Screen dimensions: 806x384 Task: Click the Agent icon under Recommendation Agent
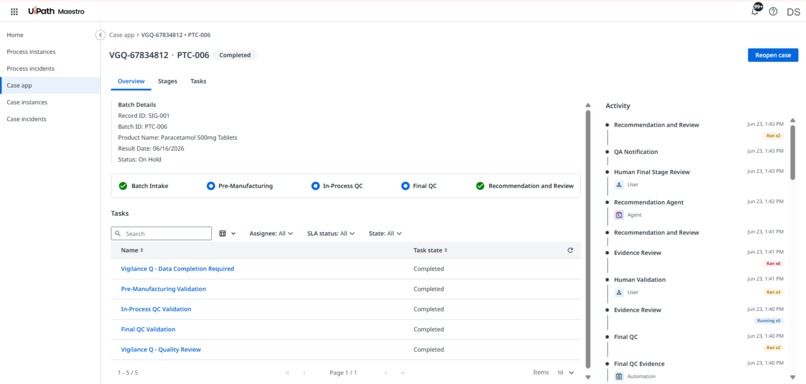click(619, 215)
